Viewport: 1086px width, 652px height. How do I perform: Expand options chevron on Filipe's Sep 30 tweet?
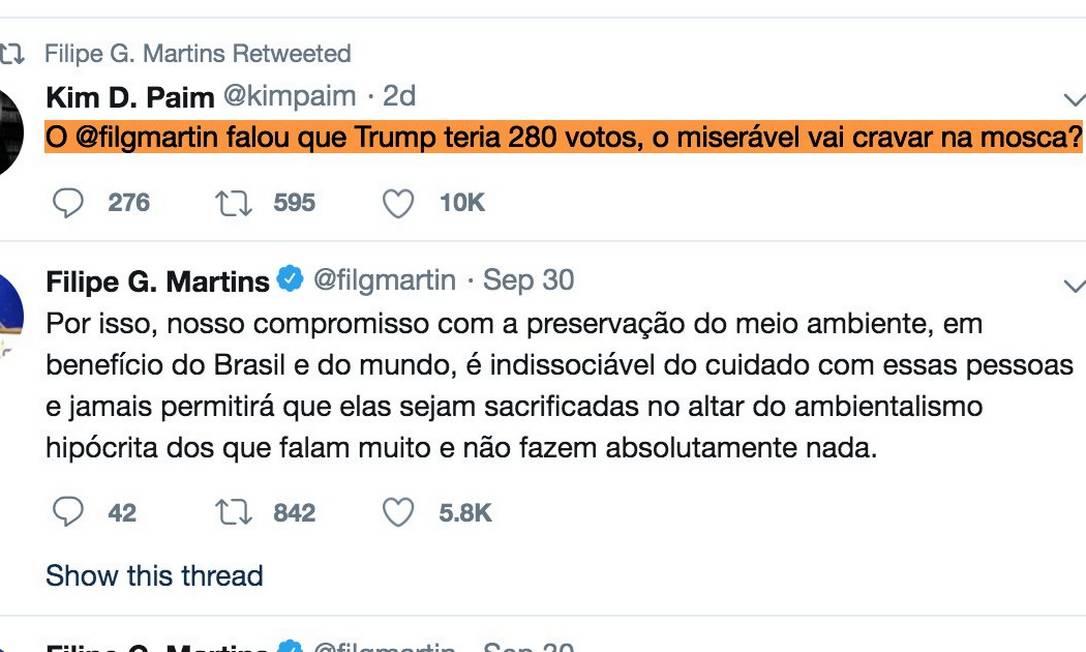pos(1074,284)
